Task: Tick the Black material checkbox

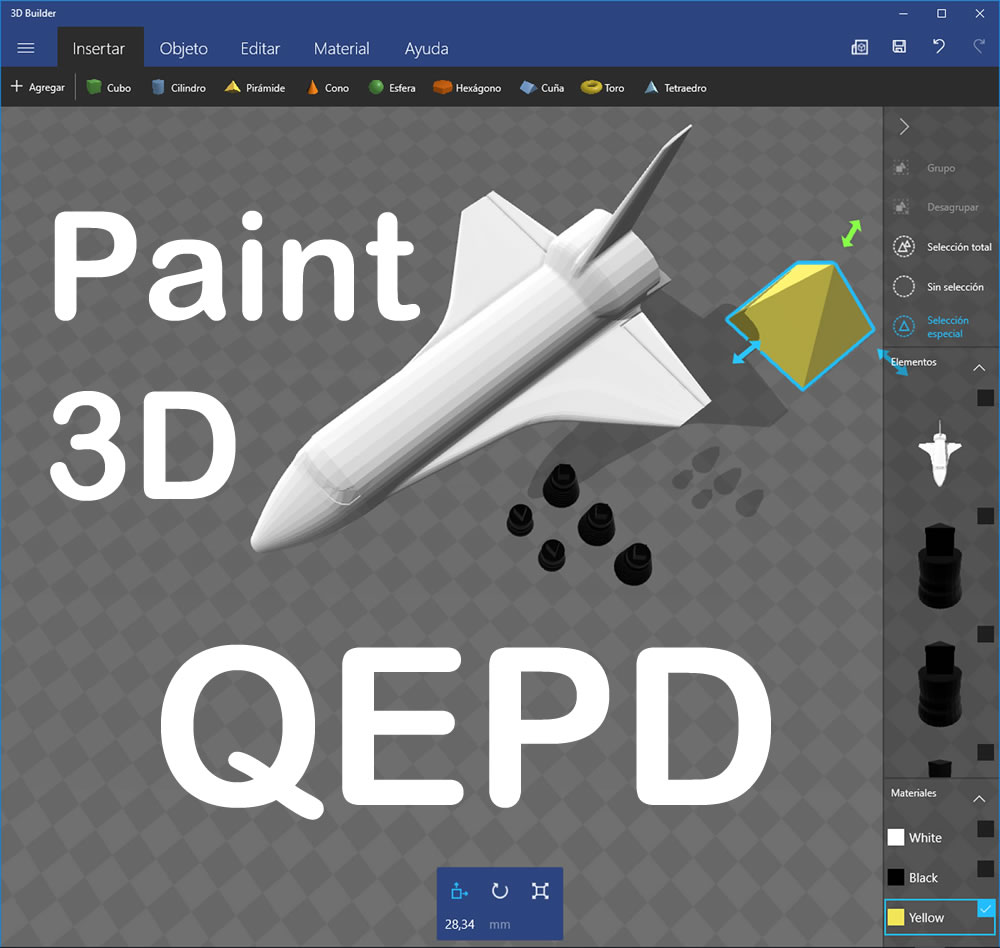Action: point(985,869)
